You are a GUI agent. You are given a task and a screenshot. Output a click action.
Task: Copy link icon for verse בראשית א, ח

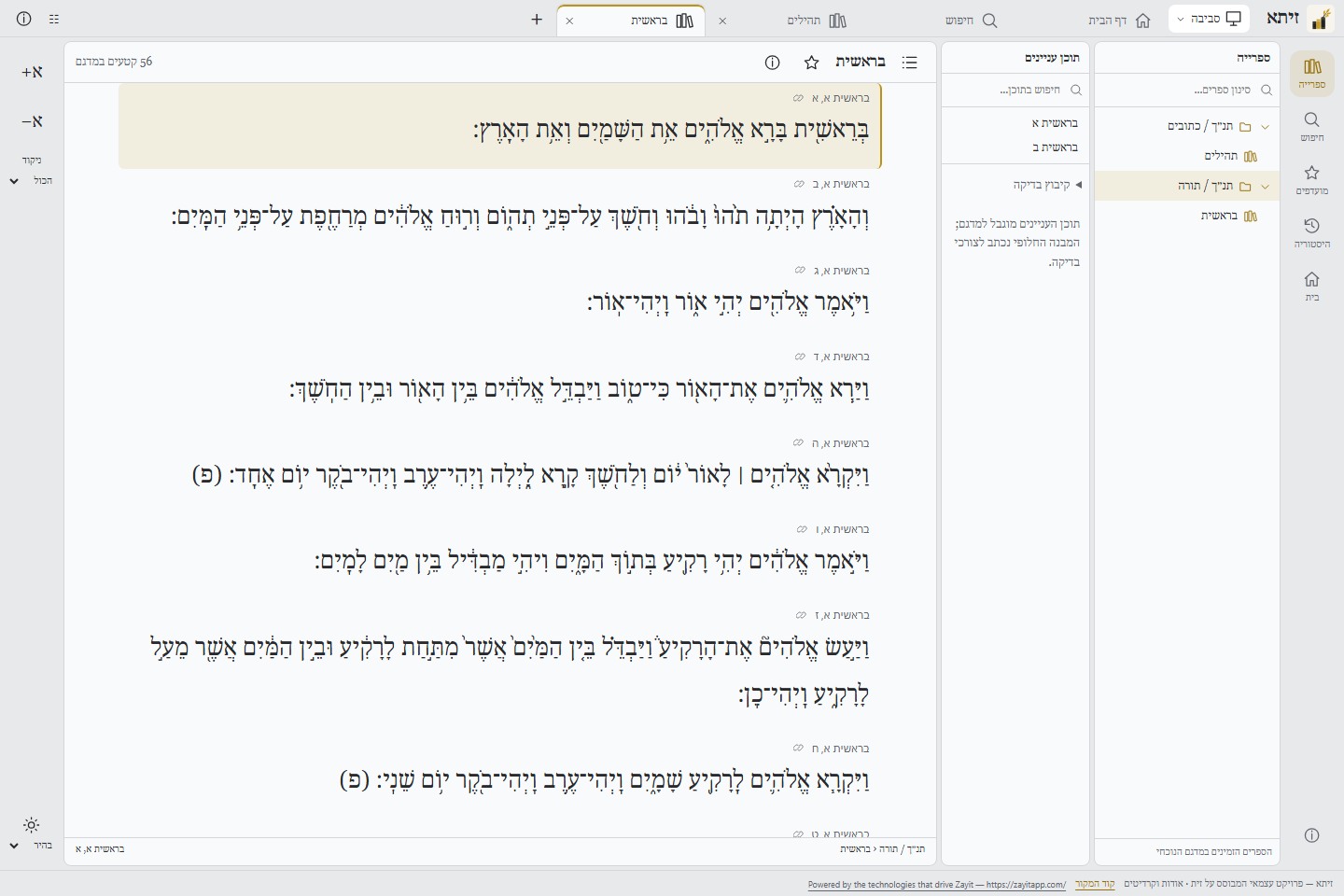799,748
